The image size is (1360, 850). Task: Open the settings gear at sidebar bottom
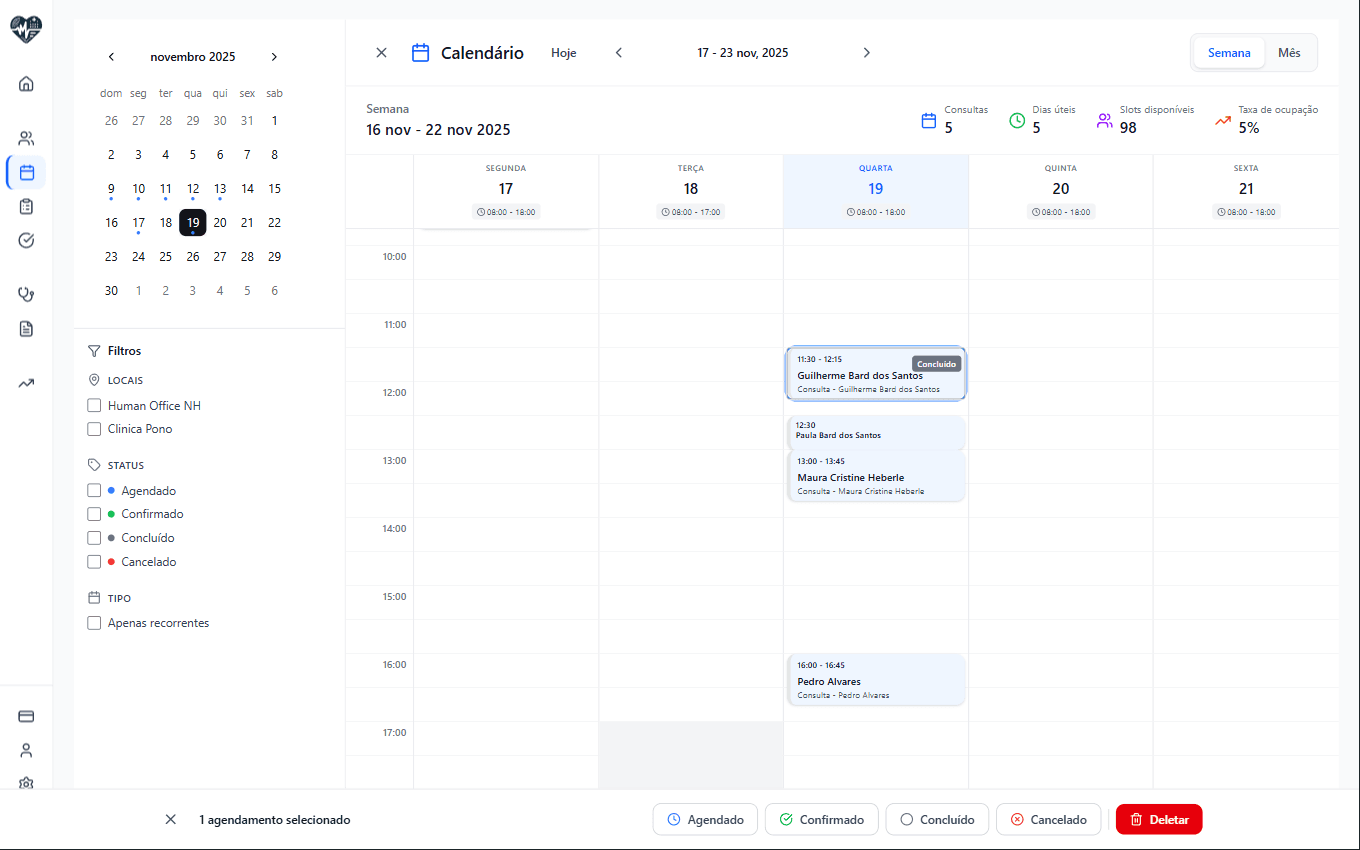pyautogui.click(x=25, y=784)
